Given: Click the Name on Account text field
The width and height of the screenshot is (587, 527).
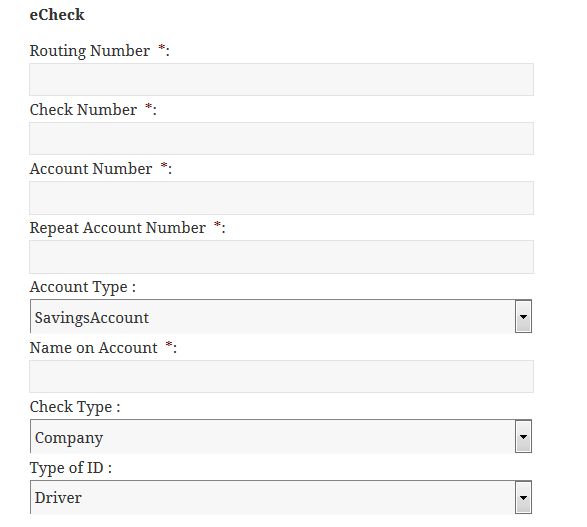Looking at the screenshot, I should (282, 377).
